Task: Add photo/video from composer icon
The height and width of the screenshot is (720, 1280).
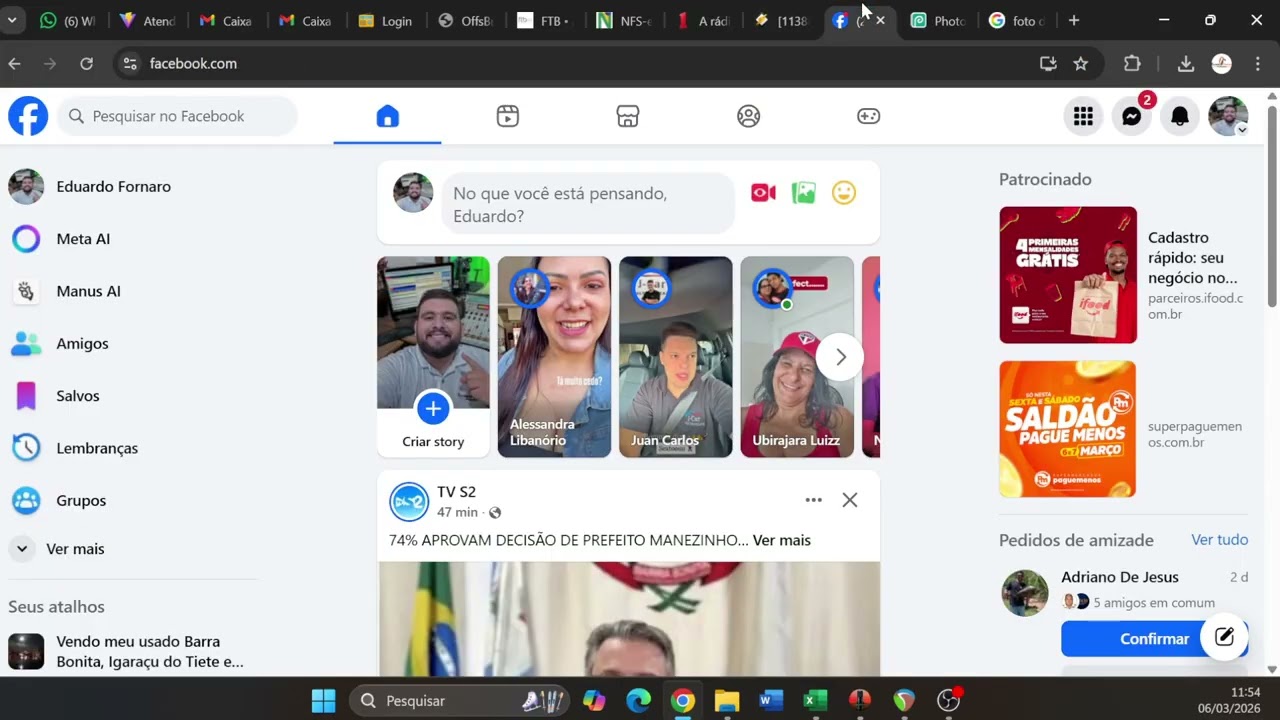Action: coord(804,193)
